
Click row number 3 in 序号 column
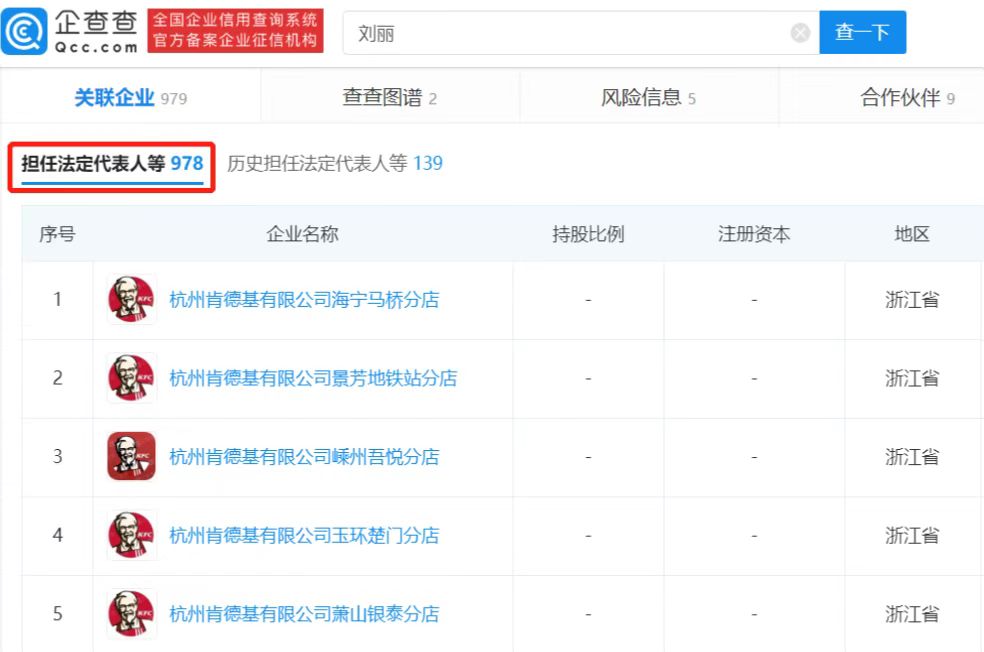pos(57,456)
